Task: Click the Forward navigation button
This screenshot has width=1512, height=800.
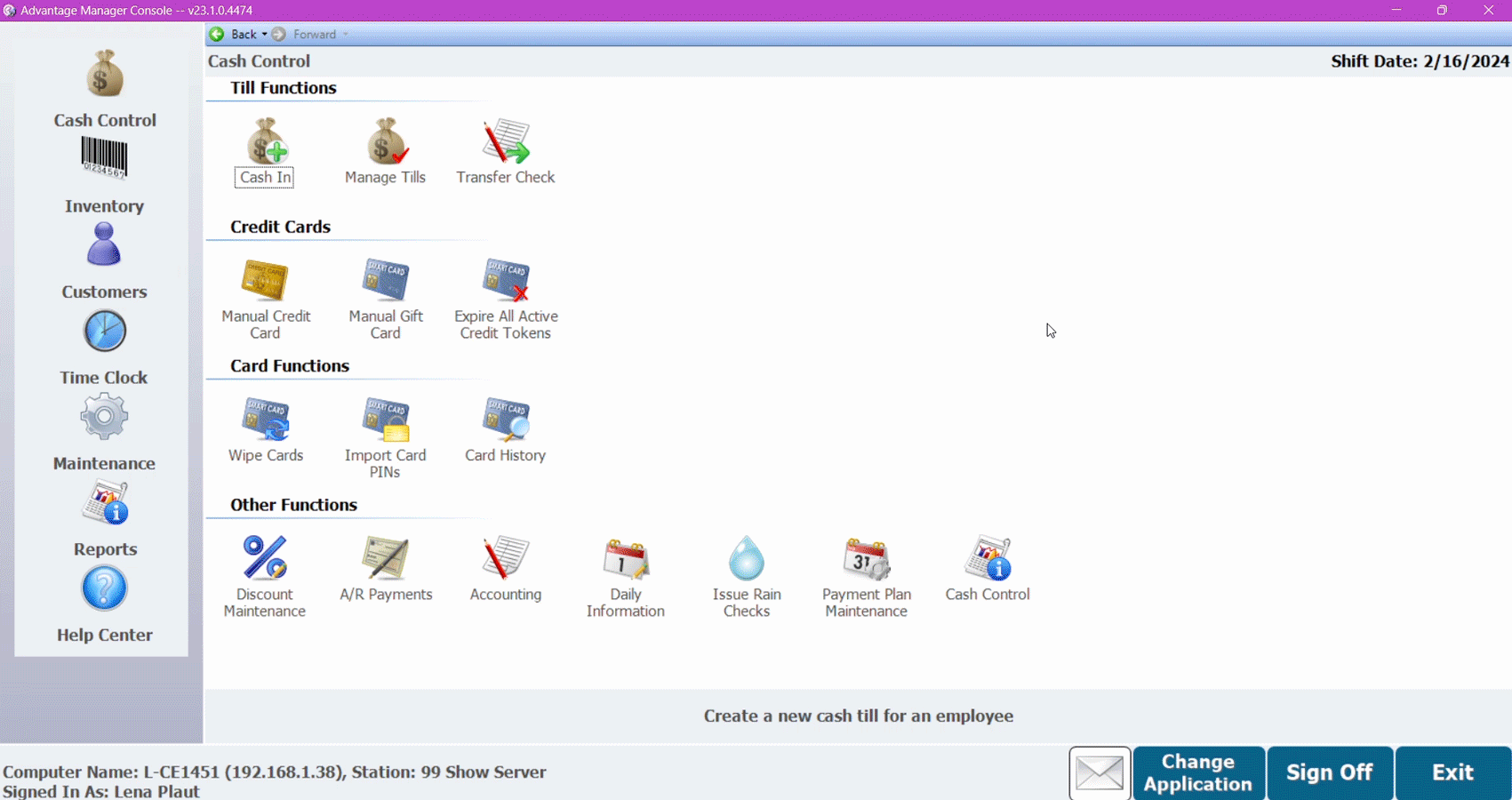Action: [305, 35]
